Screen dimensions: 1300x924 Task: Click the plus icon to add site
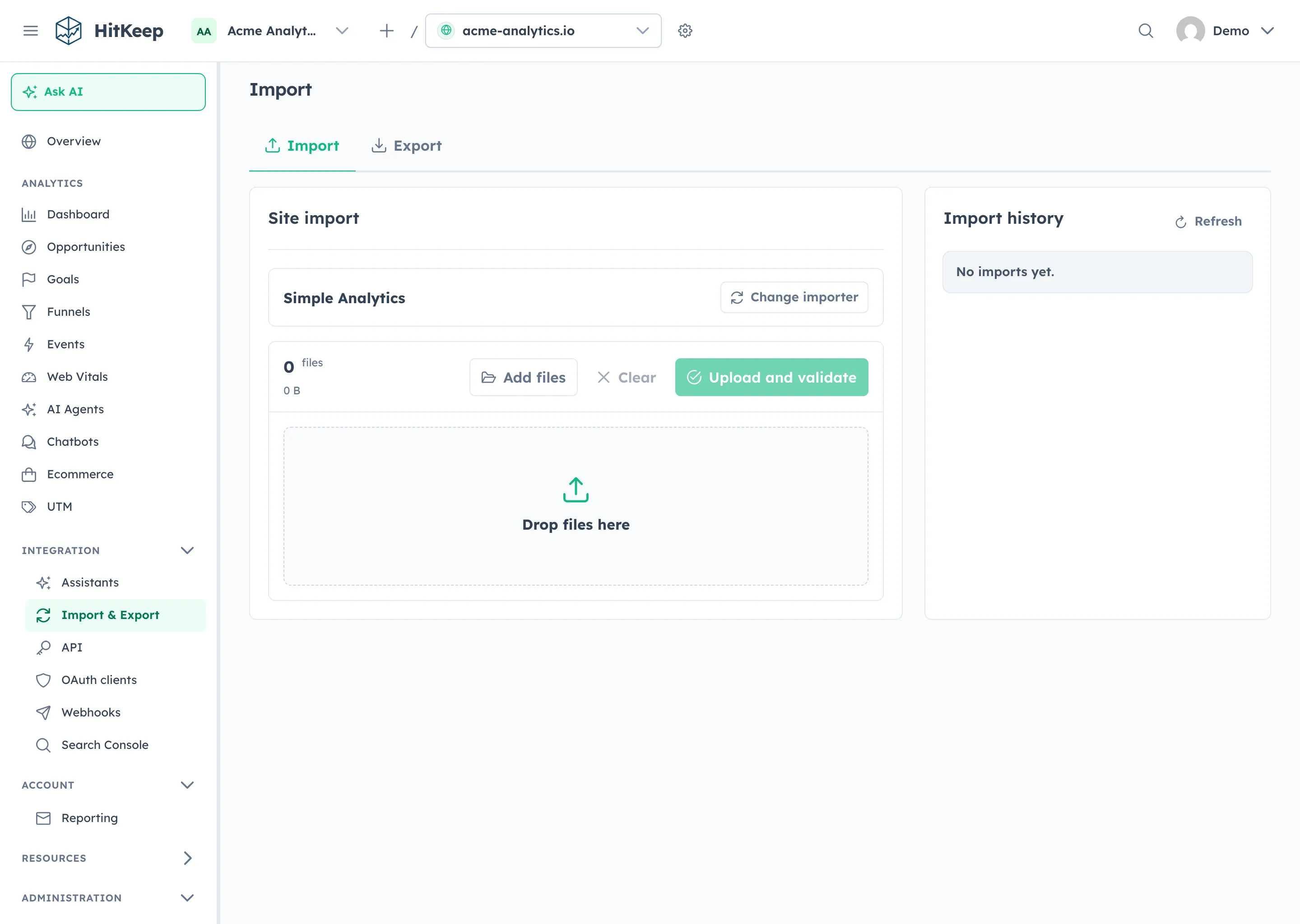[x=386, y=31]
